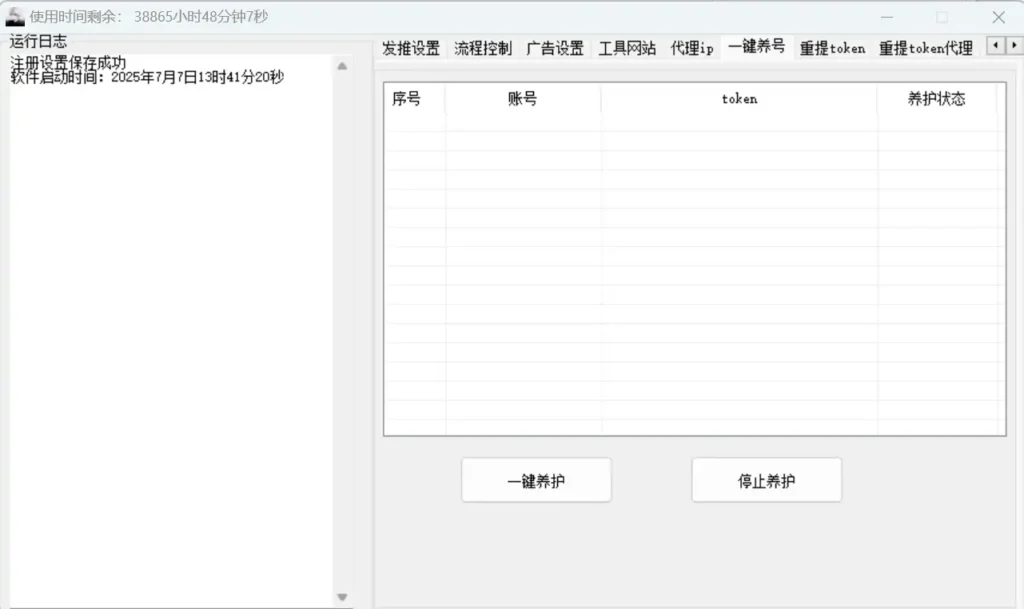Click the 一键养护 button
Screen dimensions: 1024x609
point(536,480)
